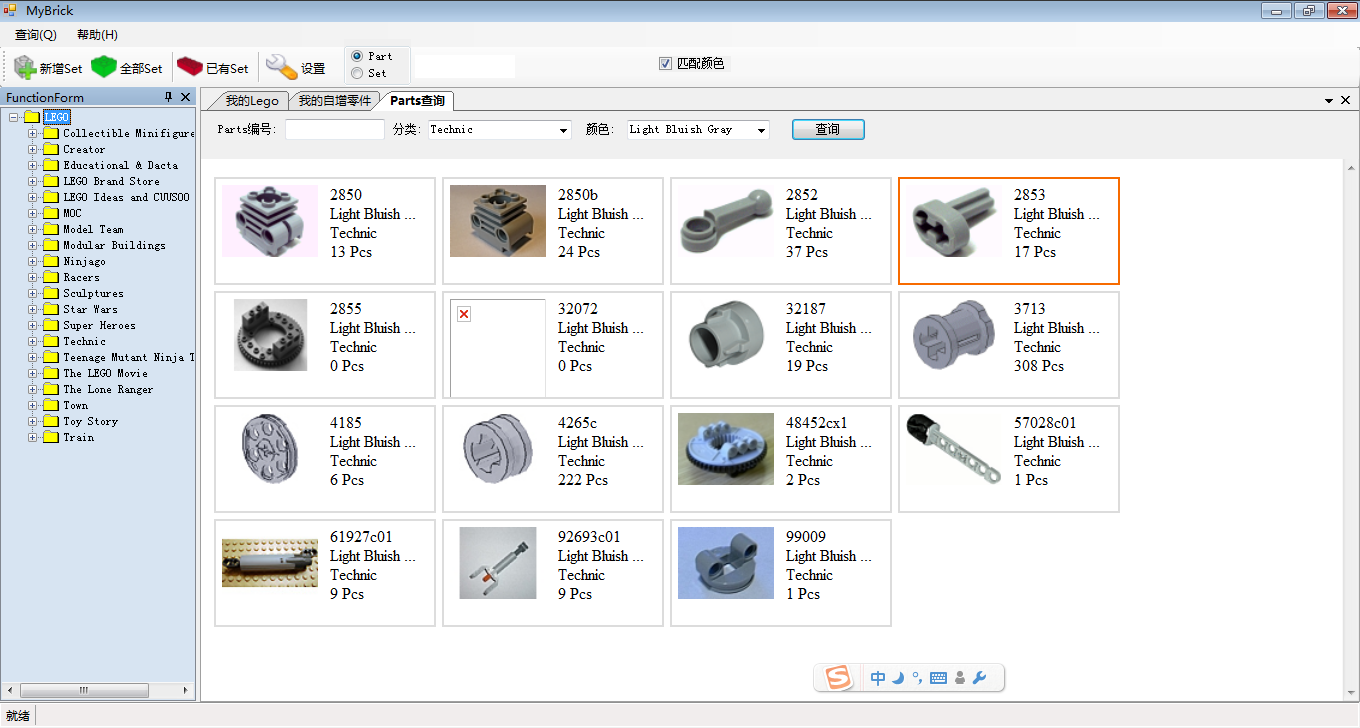The height and width of the screenshot is (728, 1360).
Task: Select the Parts查询 tab
Action: (x=417, y=101)
